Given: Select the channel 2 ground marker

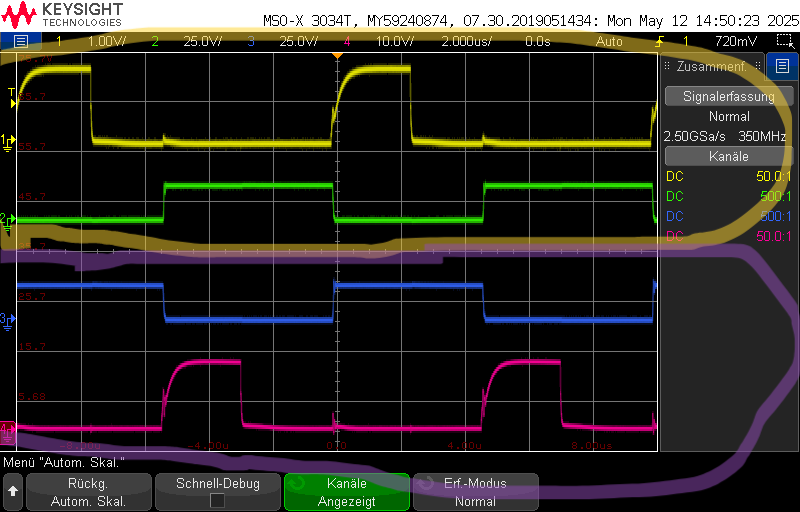Looking at the screenshot, I should point(7,219).
